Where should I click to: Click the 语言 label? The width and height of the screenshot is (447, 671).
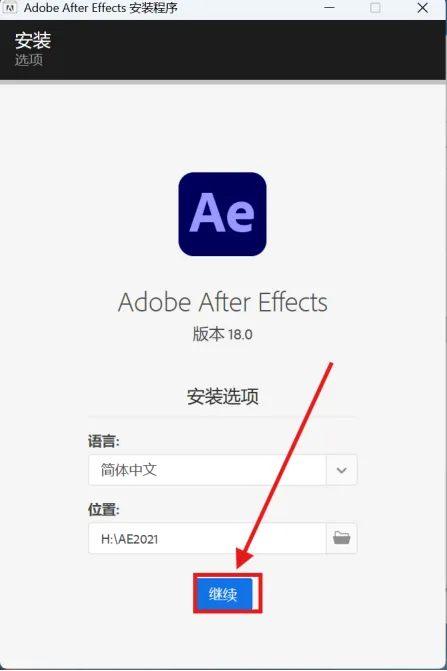coord(104,441)
